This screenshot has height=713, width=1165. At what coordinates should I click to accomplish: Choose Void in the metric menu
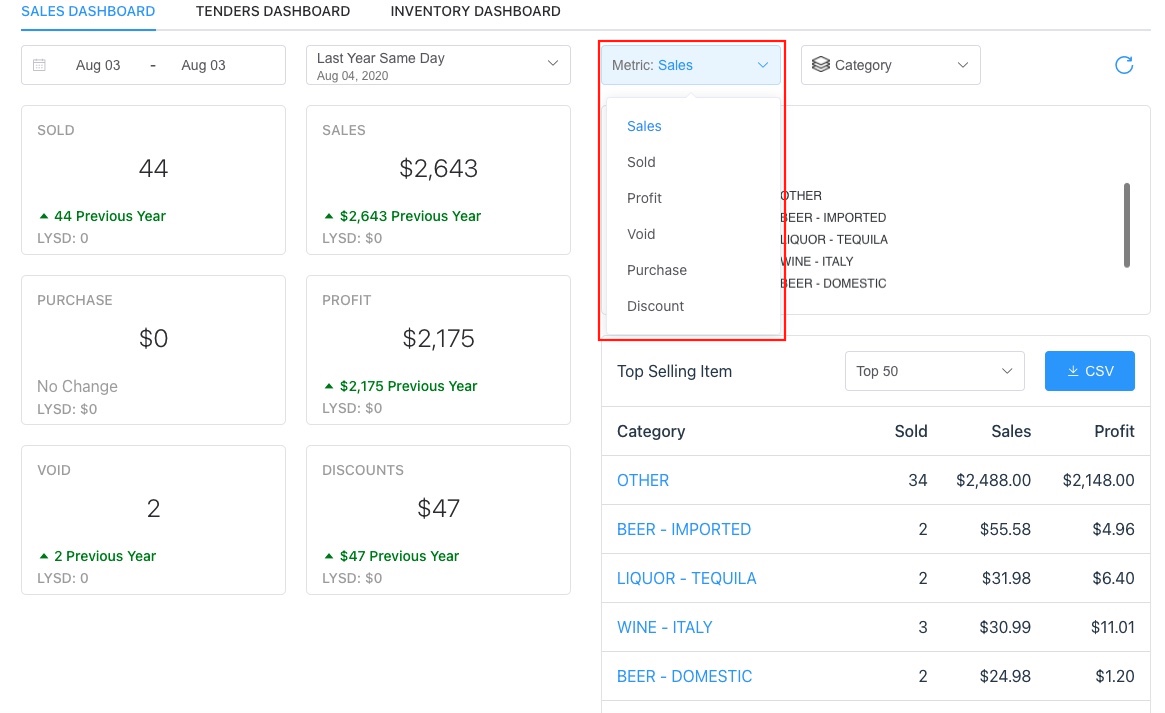pyautogui.click(x=641, y=234)
